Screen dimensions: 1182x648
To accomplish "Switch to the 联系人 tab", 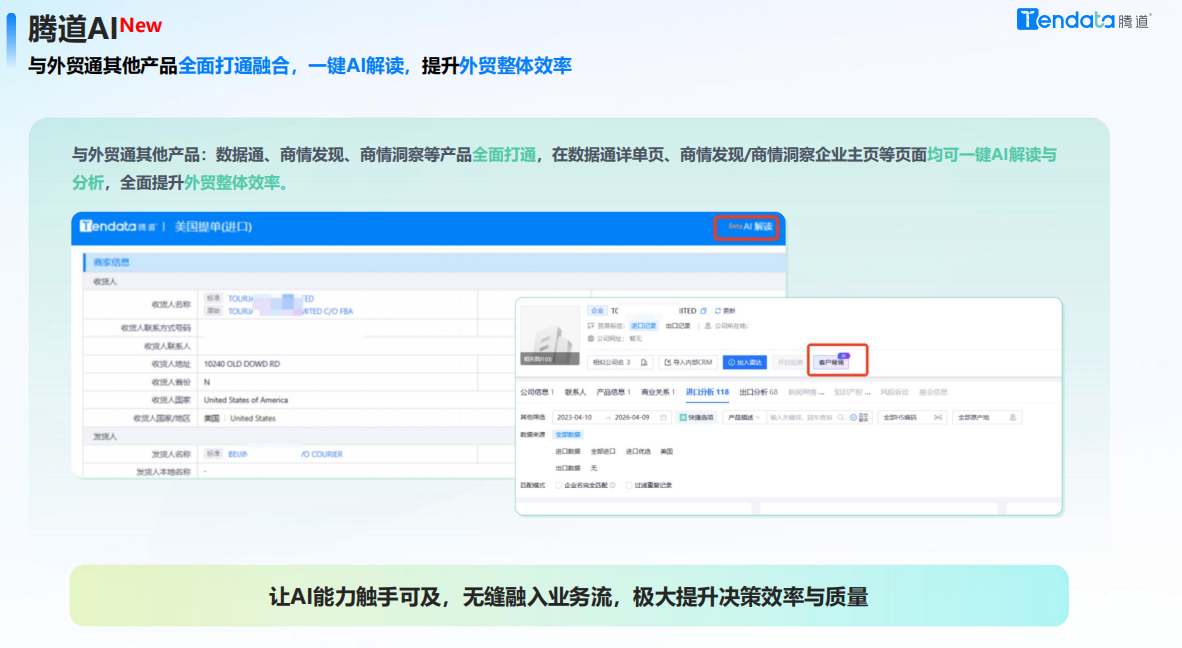I will [x=575, y=392].
